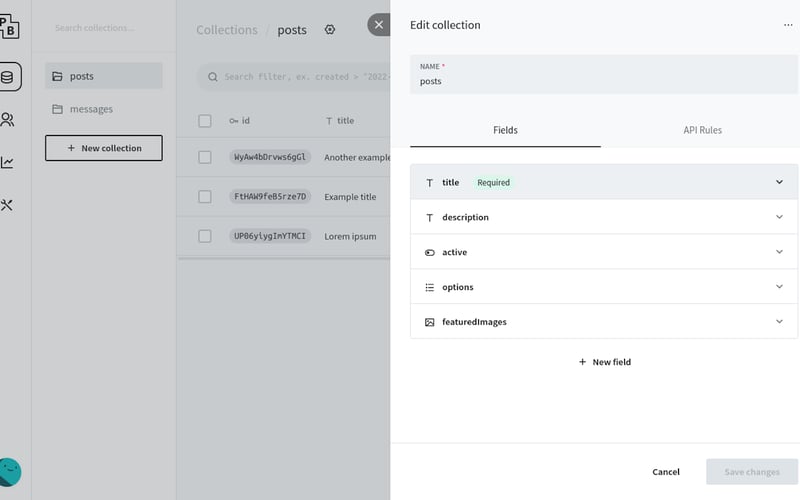Click the Collections breadcrumb

pos(227,30)
